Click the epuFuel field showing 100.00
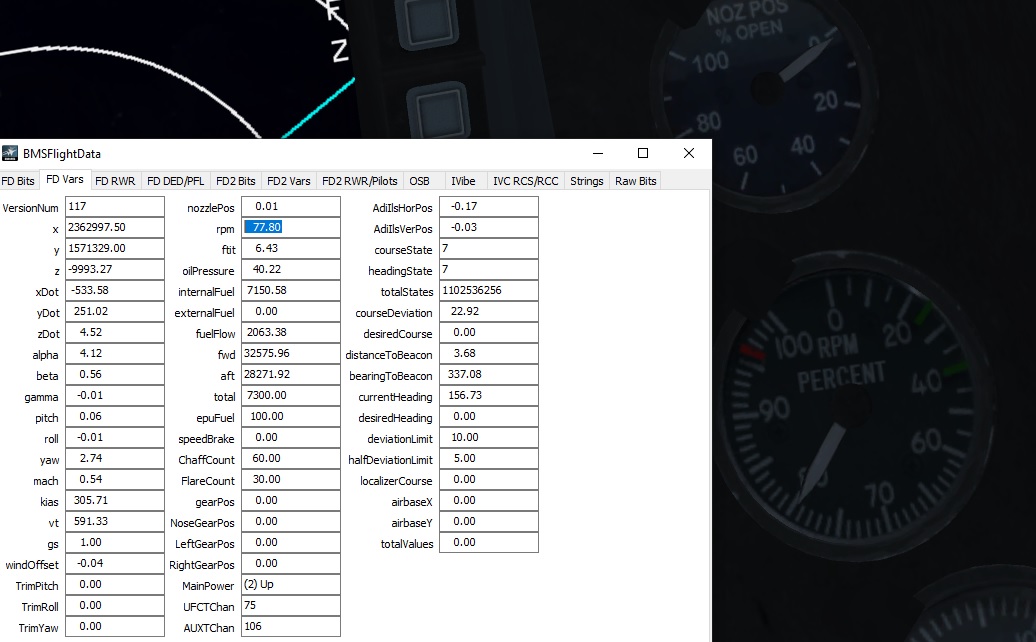This screenshot has height=642, width=1036. (291, 416)
